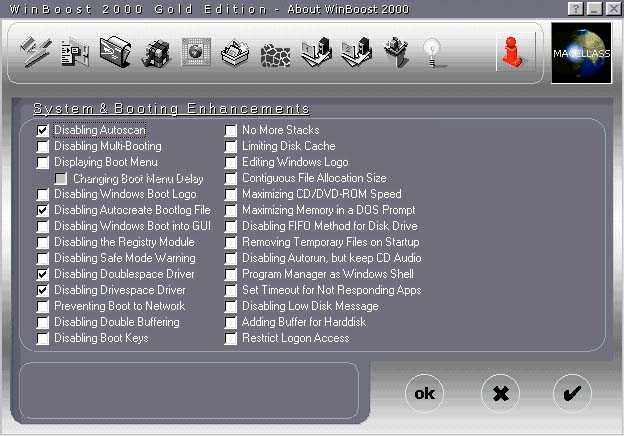
Task: Click the round cross cancel button
Action: point(500,393)
